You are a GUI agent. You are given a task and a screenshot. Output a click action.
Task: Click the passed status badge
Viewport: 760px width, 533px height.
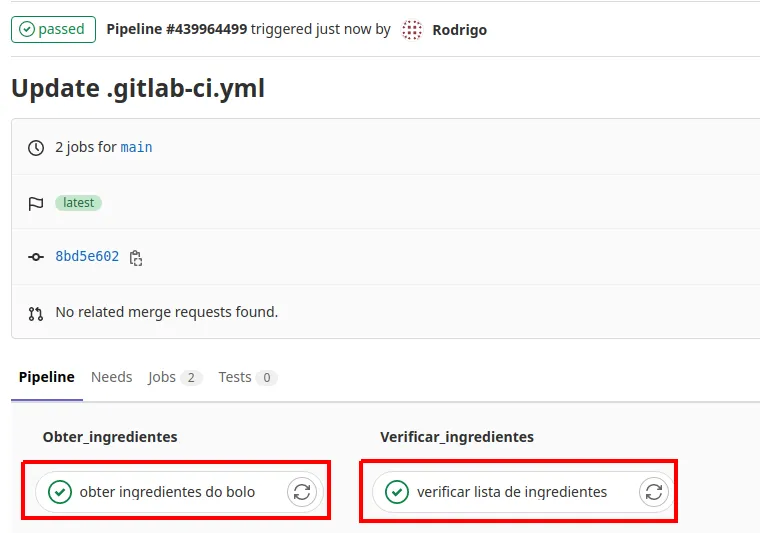(53, 30)
